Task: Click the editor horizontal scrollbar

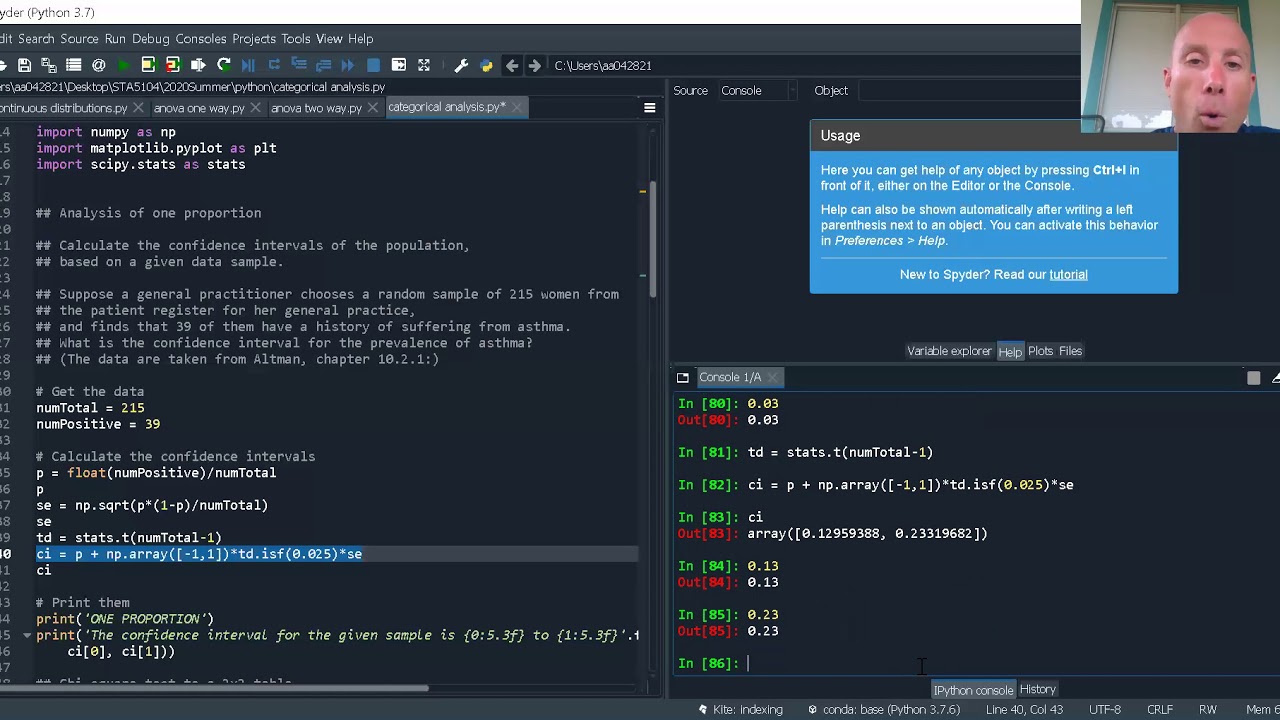Action: (x=214, y=687)
